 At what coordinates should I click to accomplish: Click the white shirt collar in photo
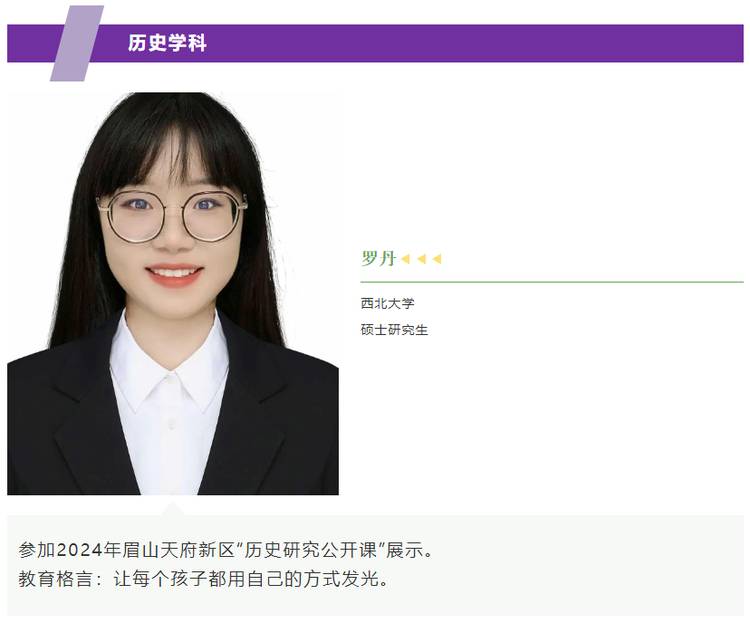coord(169,366)
